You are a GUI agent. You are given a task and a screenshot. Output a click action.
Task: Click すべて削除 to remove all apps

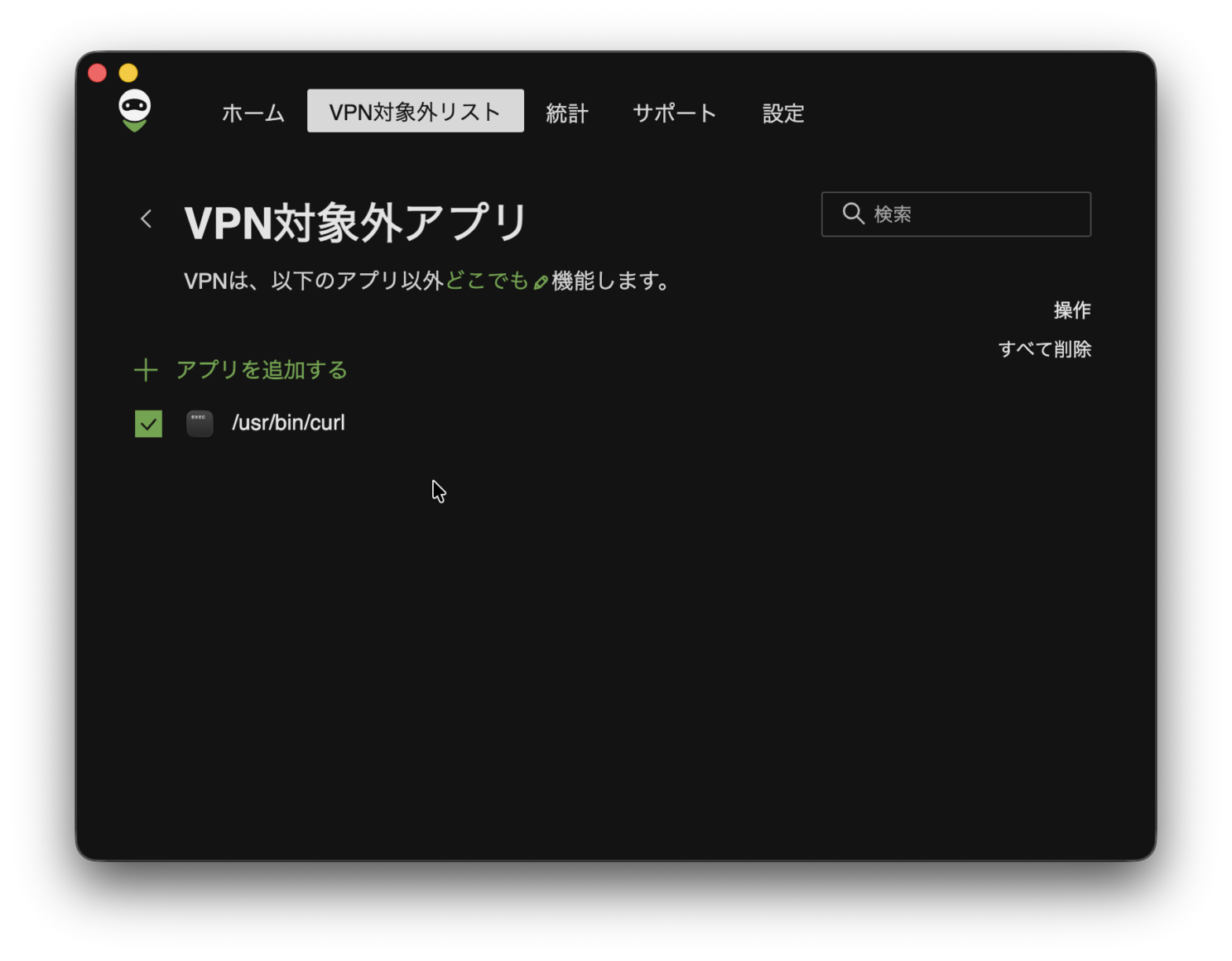(1044, 349)
